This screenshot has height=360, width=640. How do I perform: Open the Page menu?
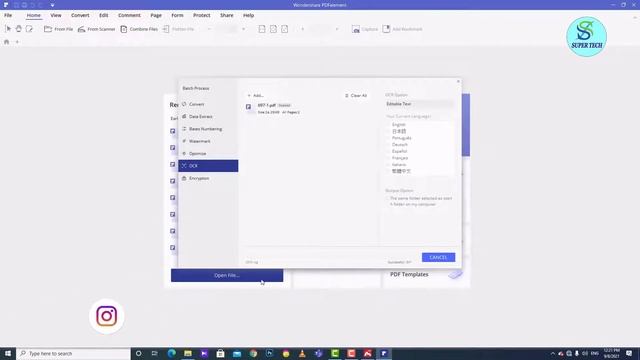click(156, 15)
